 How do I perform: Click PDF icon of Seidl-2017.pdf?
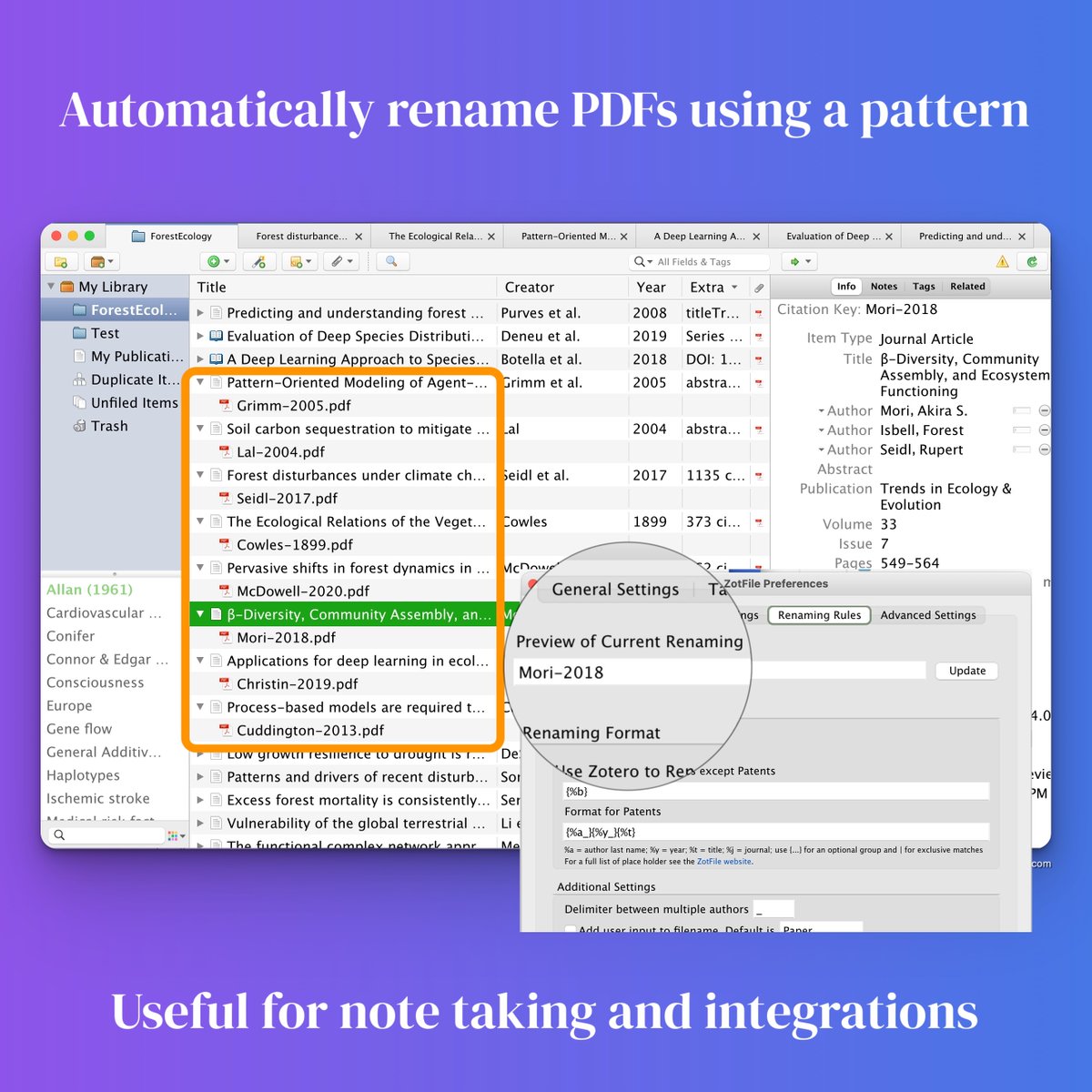coord(225,499)
